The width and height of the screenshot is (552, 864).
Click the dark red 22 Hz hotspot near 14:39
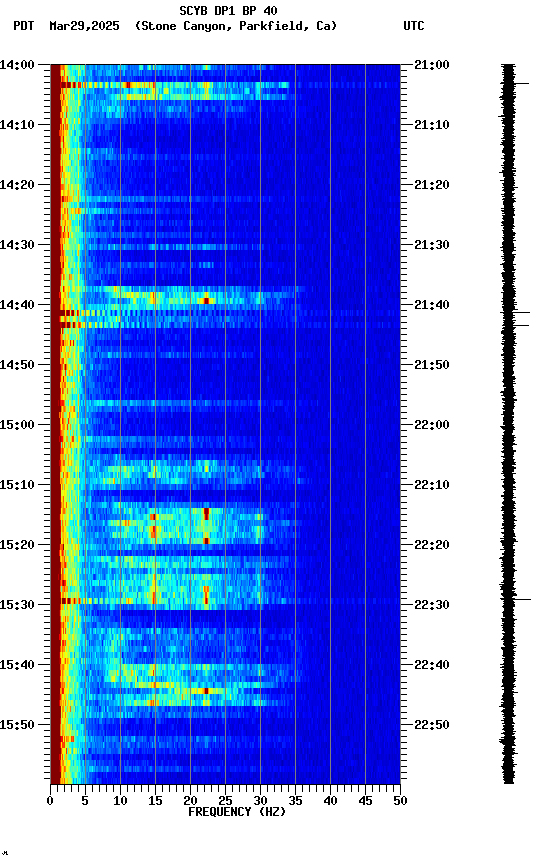[207, 301]
